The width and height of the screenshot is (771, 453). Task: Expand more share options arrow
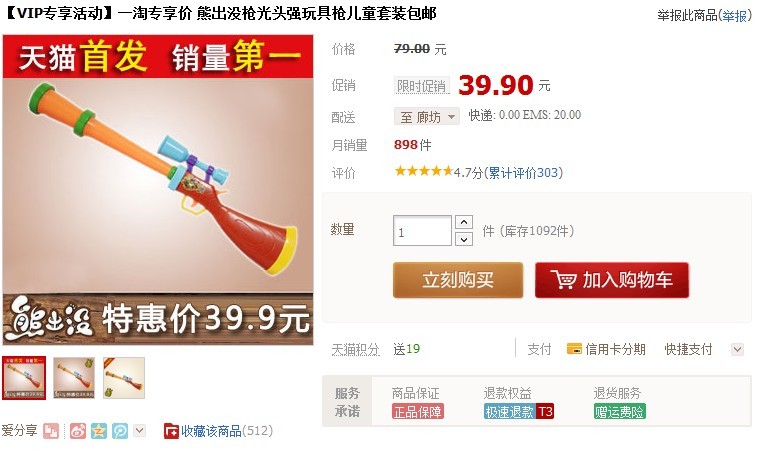(x=140, y=430)
